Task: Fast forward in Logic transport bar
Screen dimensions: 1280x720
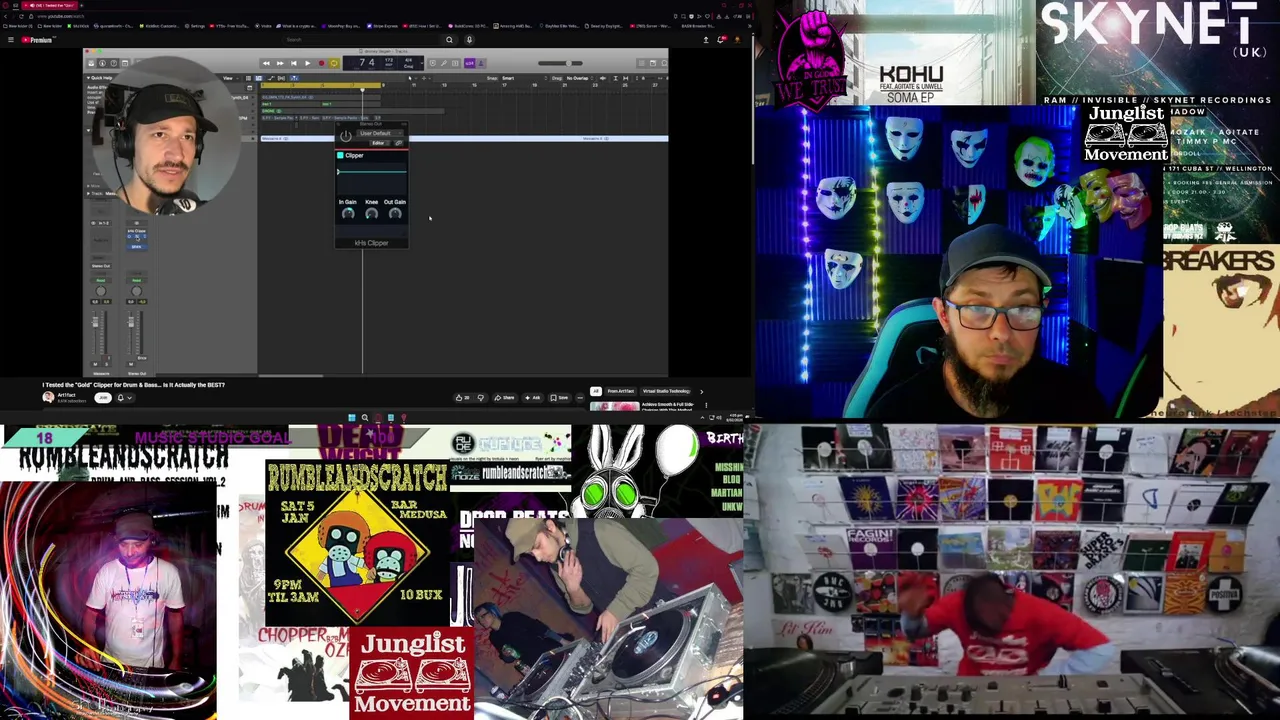Action: [x=280, y=63]
